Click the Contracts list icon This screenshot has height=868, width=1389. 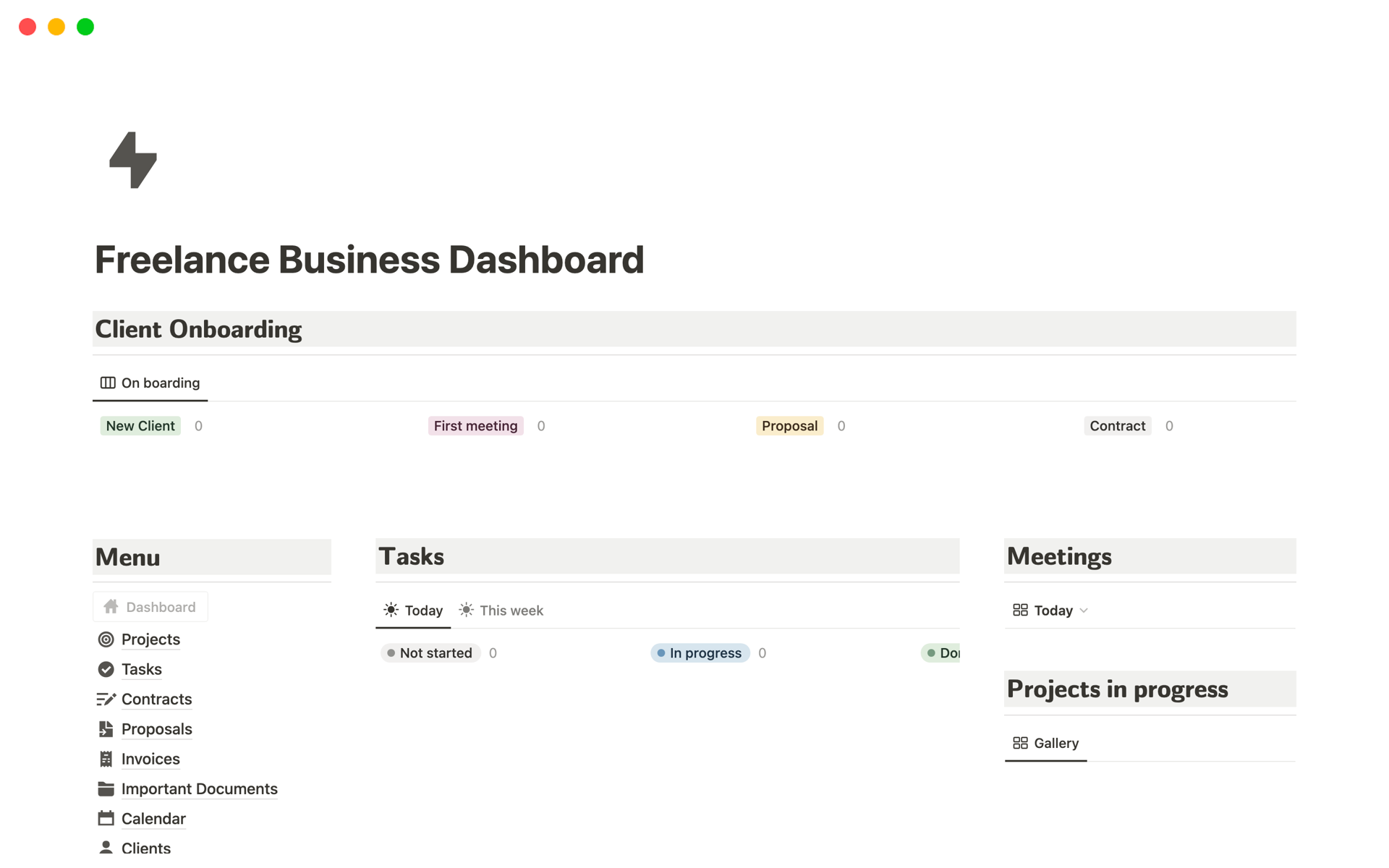coord(106,699)
